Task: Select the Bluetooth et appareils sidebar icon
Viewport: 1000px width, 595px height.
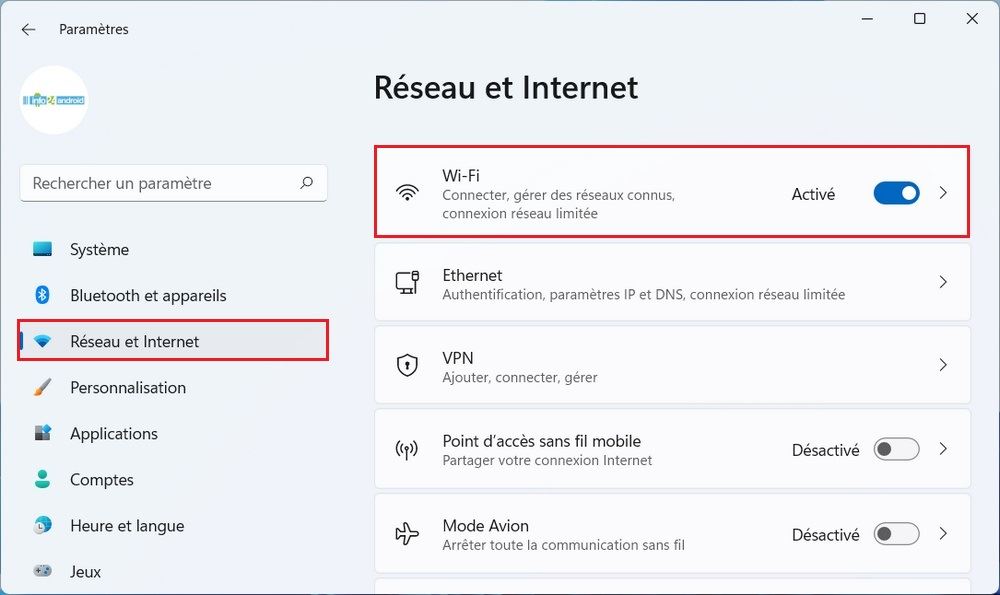Action: point(44,295)
